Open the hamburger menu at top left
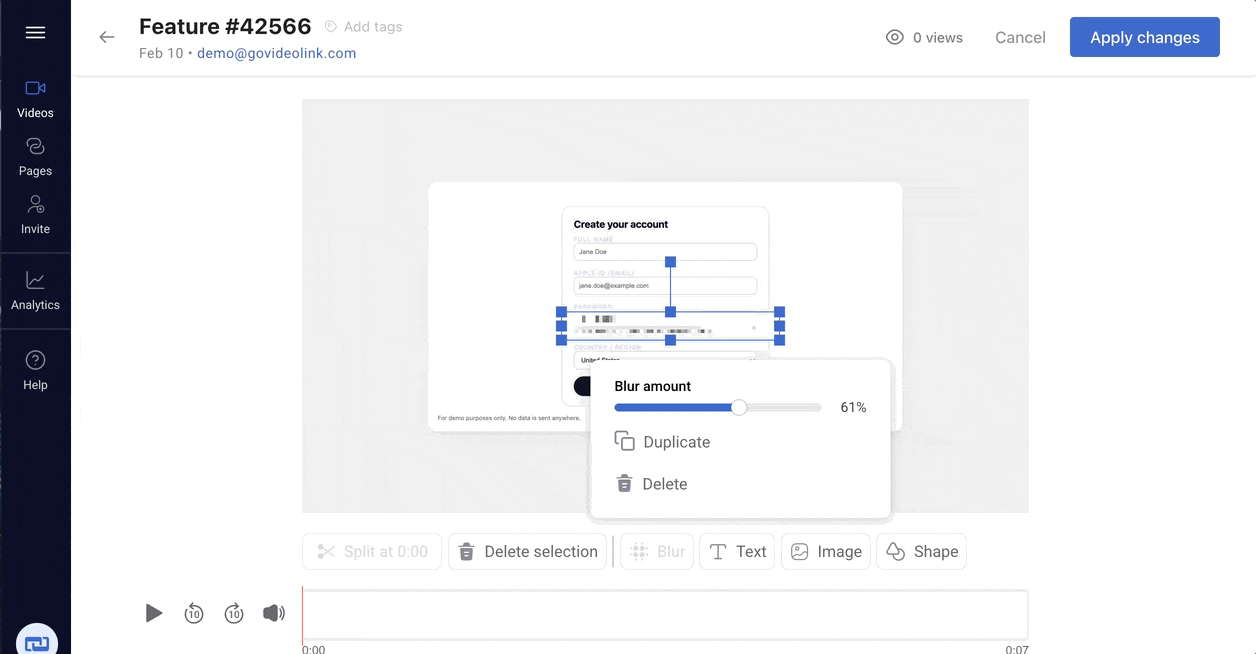 [x=35, y=33]
